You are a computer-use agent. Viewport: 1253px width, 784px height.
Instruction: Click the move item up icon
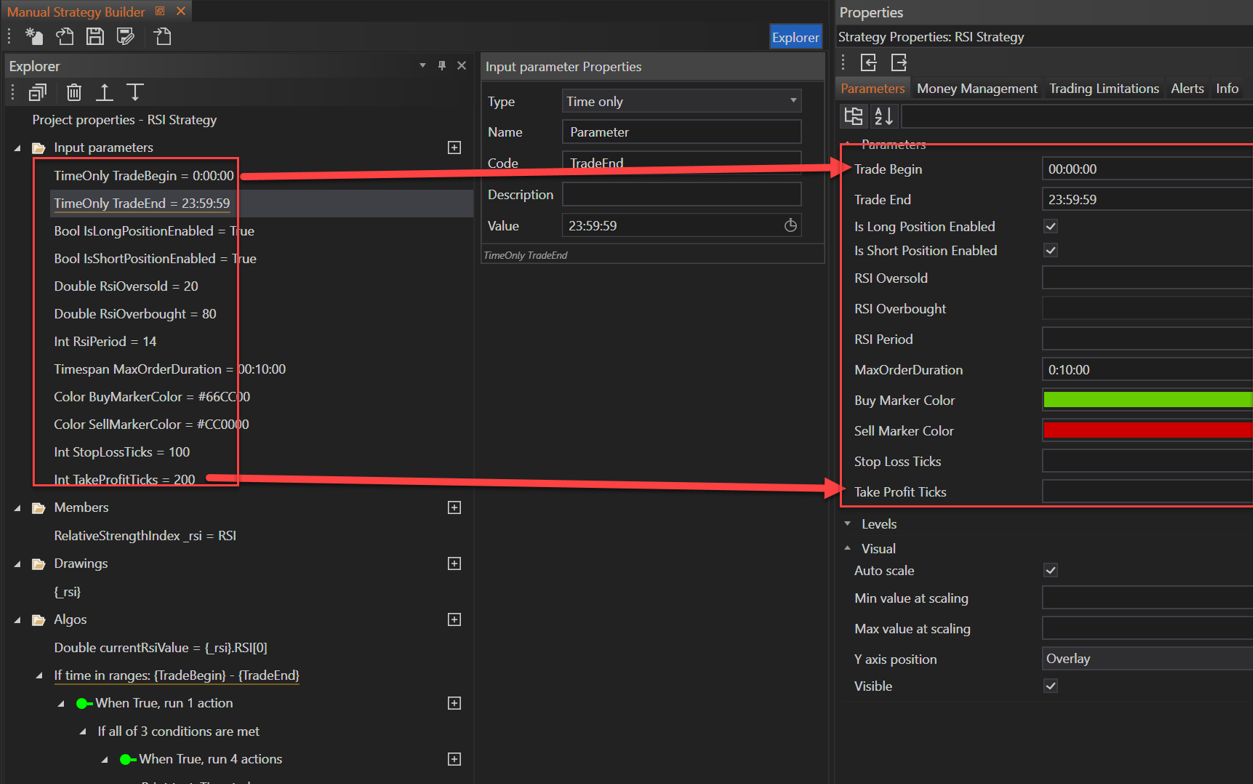coord(104,93)
